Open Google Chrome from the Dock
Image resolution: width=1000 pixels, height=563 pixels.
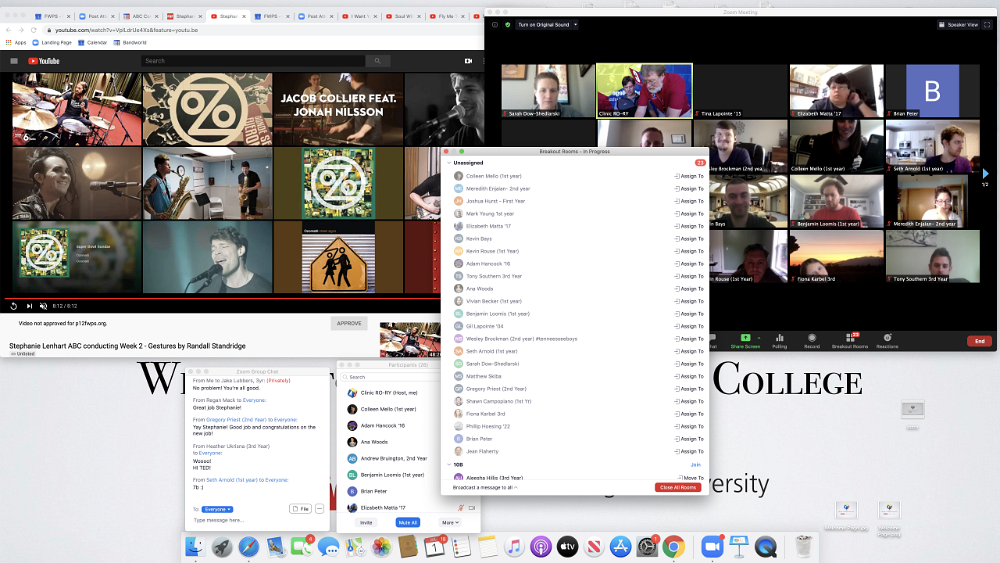click(x=673, y=546)
